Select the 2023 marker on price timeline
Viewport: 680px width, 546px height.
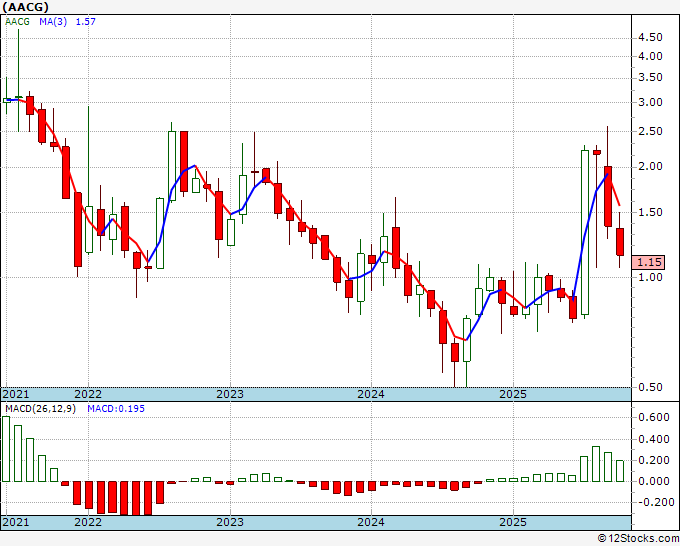click(230, 394)
